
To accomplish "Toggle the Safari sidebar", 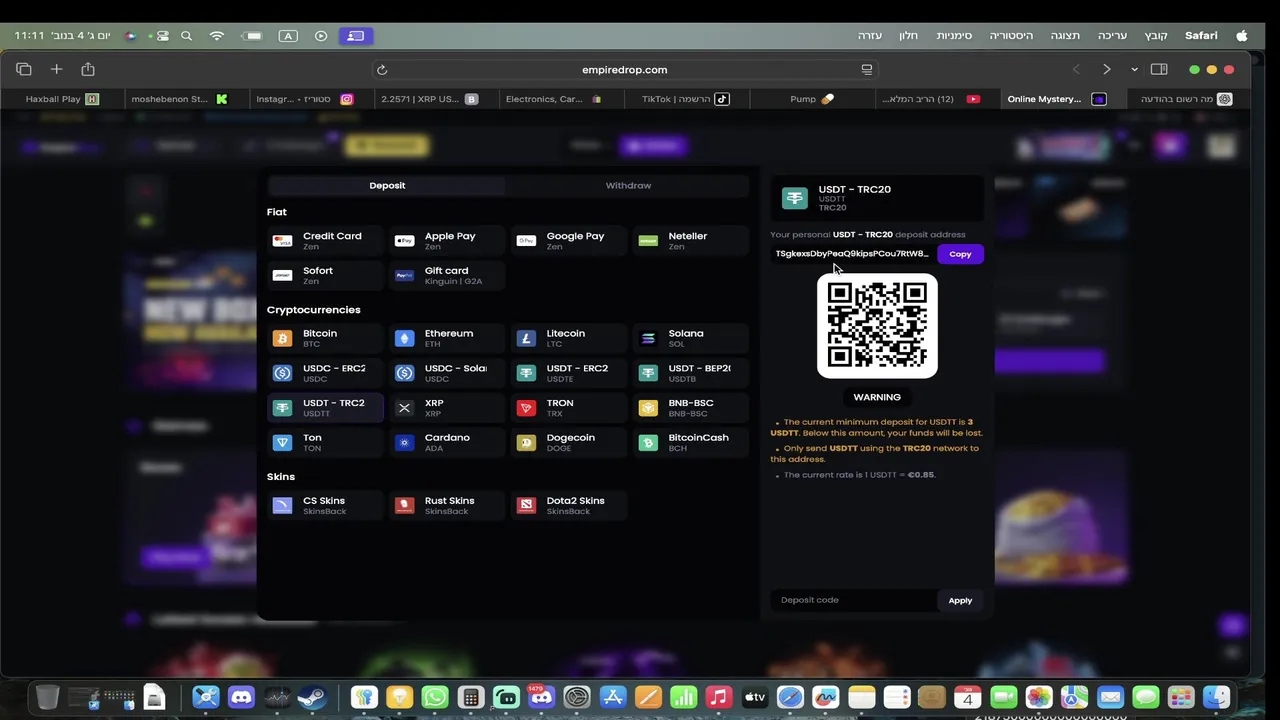I will pyautogui.click(x=1159, y=69).
